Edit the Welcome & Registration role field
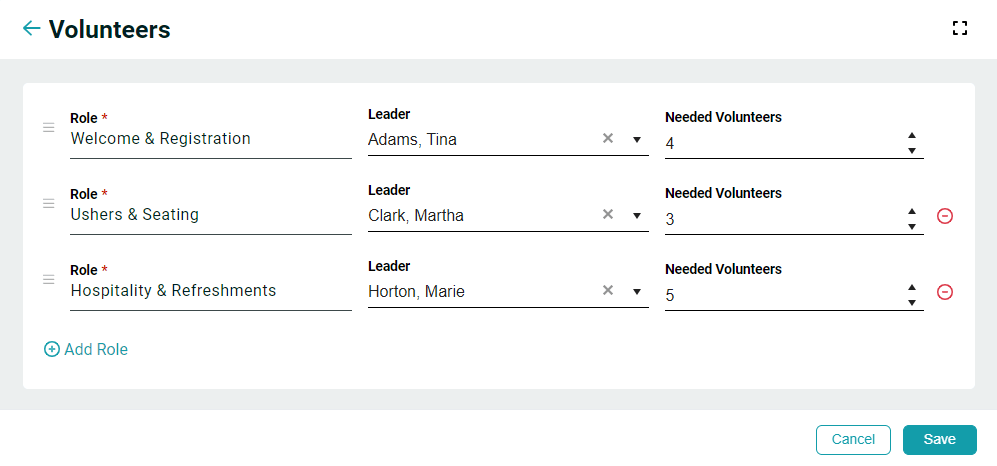This screenshot has width=997, height=466. click(x=210, y=139)
